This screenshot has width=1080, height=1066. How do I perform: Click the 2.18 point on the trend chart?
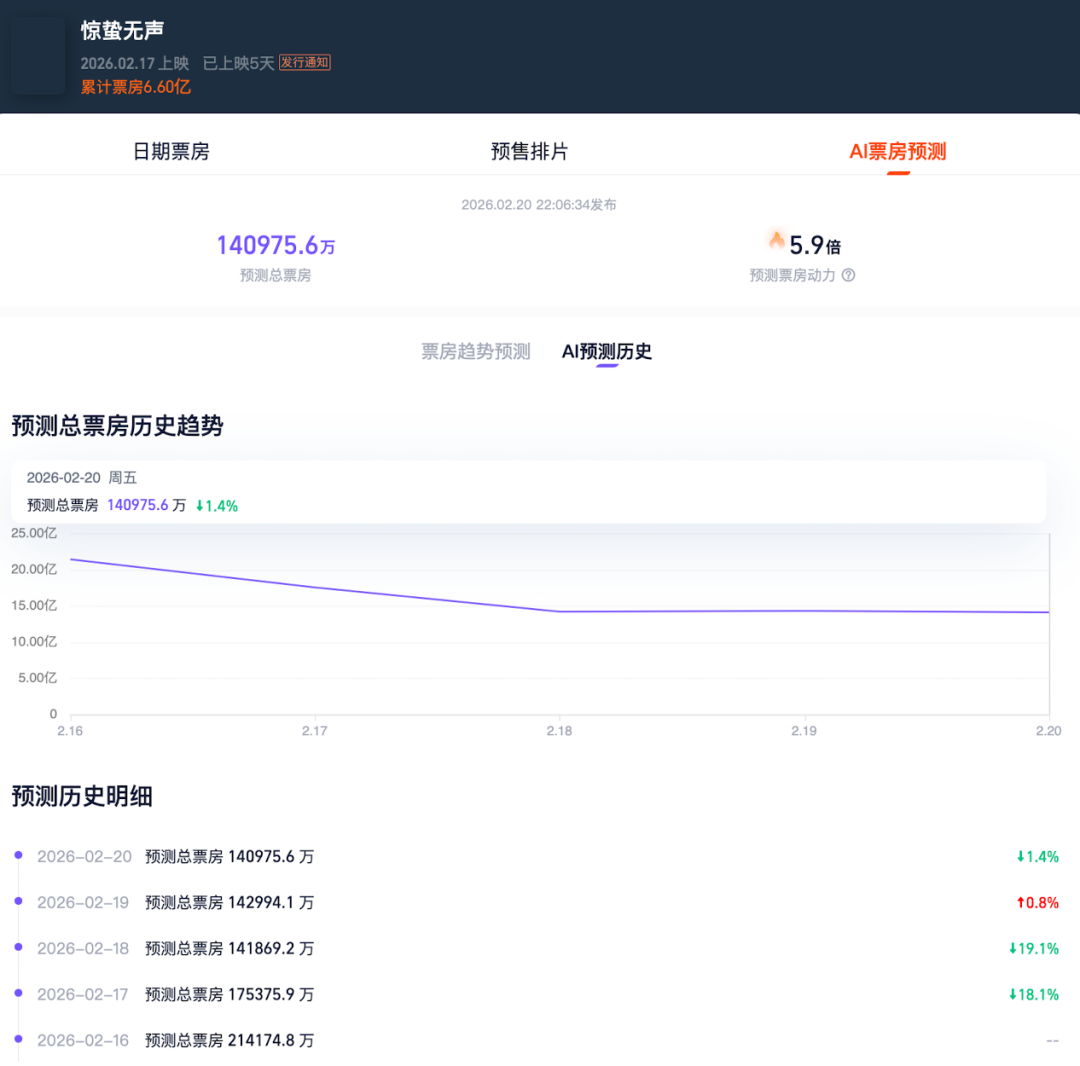pyautogui.click(x=559, y=611)
